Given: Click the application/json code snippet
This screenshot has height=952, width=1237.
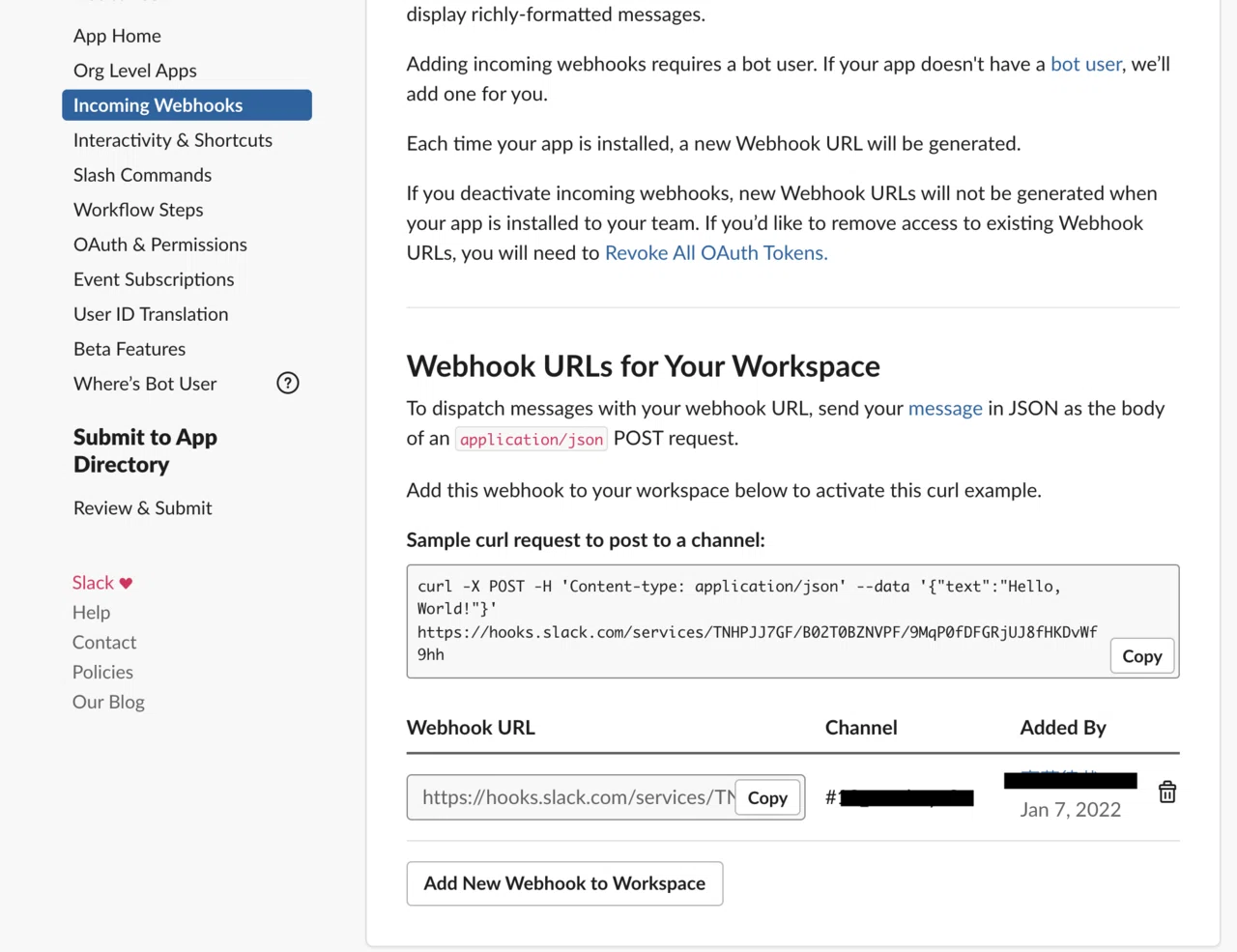Looking at the screenshot, I should tap(532, 440).
